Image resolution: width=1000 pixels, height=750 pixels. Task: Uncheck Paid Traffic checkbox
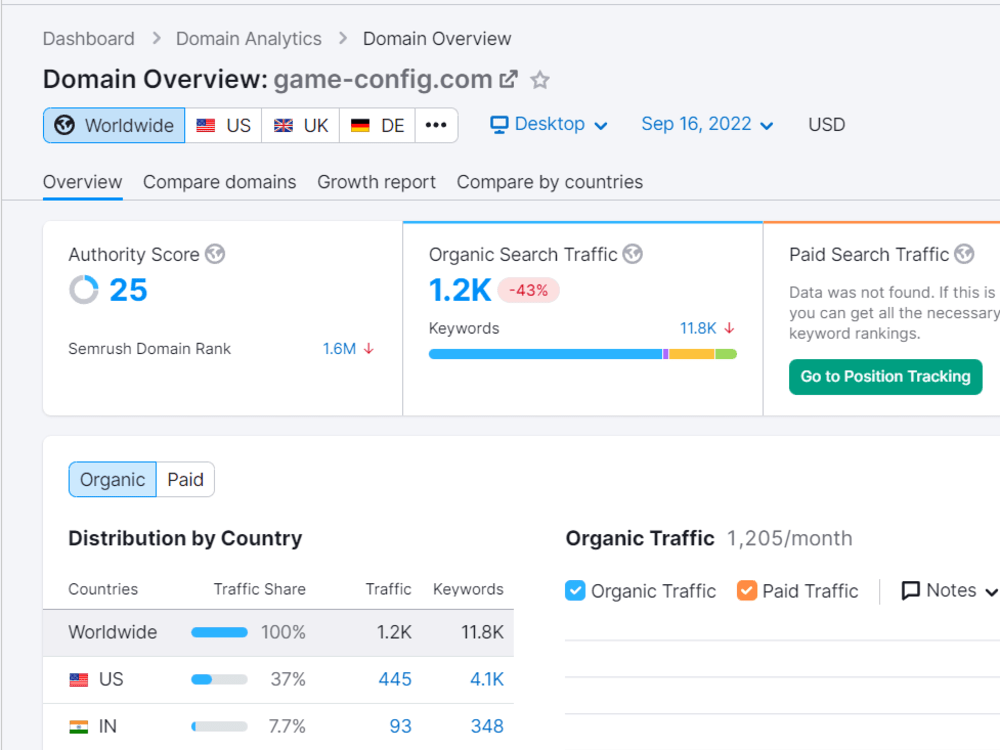tap(747, 591)
